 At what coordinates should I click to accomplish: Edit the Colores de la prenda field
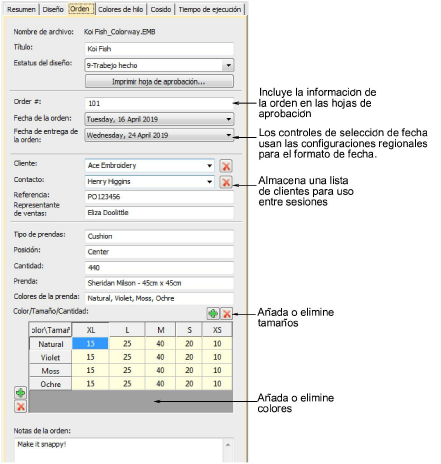coord(159,298)
